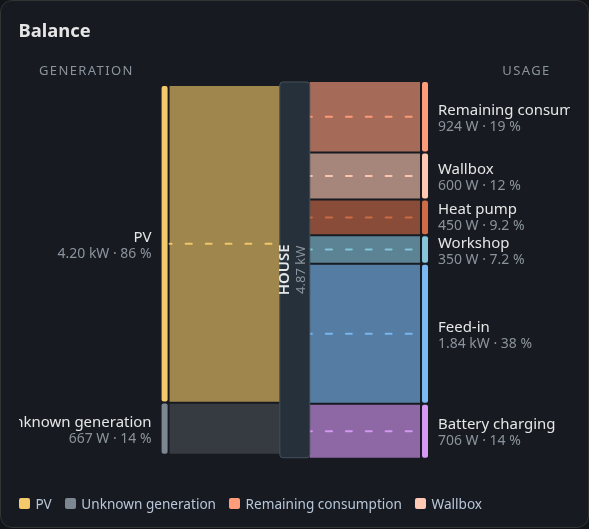This screenshot has width=589, height=529.
Task: Click the Wallbox legend color swatch
Action: pyautogui.click(x=420, y=503)
